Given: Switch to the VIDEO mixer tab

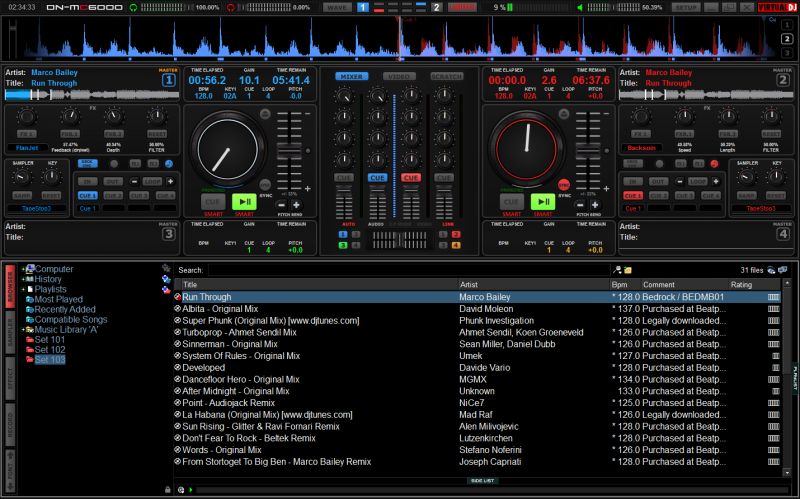Looking at the screenshot, I should click(x=399, y=76).
